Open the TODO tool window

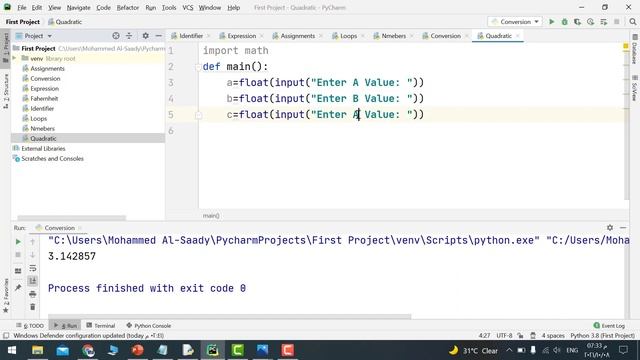(30, 326)
